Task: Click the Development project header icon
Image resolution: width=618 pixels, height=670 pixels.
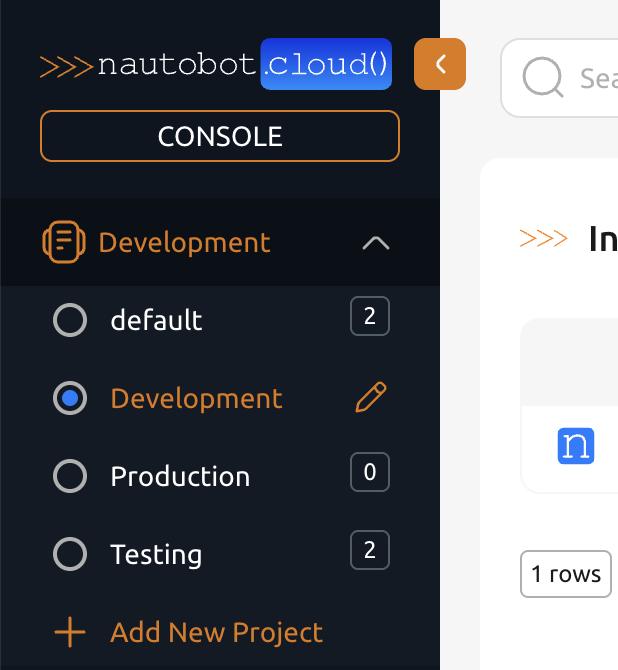Action: [x=64, y=242]
